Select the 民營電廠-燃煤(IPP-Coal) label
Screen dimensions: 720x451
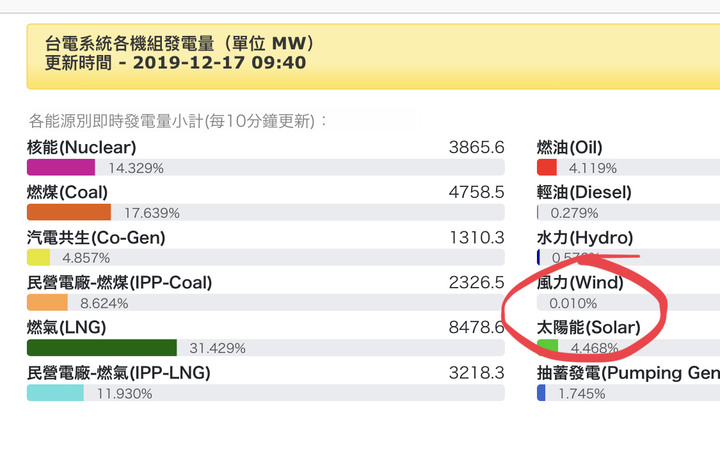(x=119, y=282)
